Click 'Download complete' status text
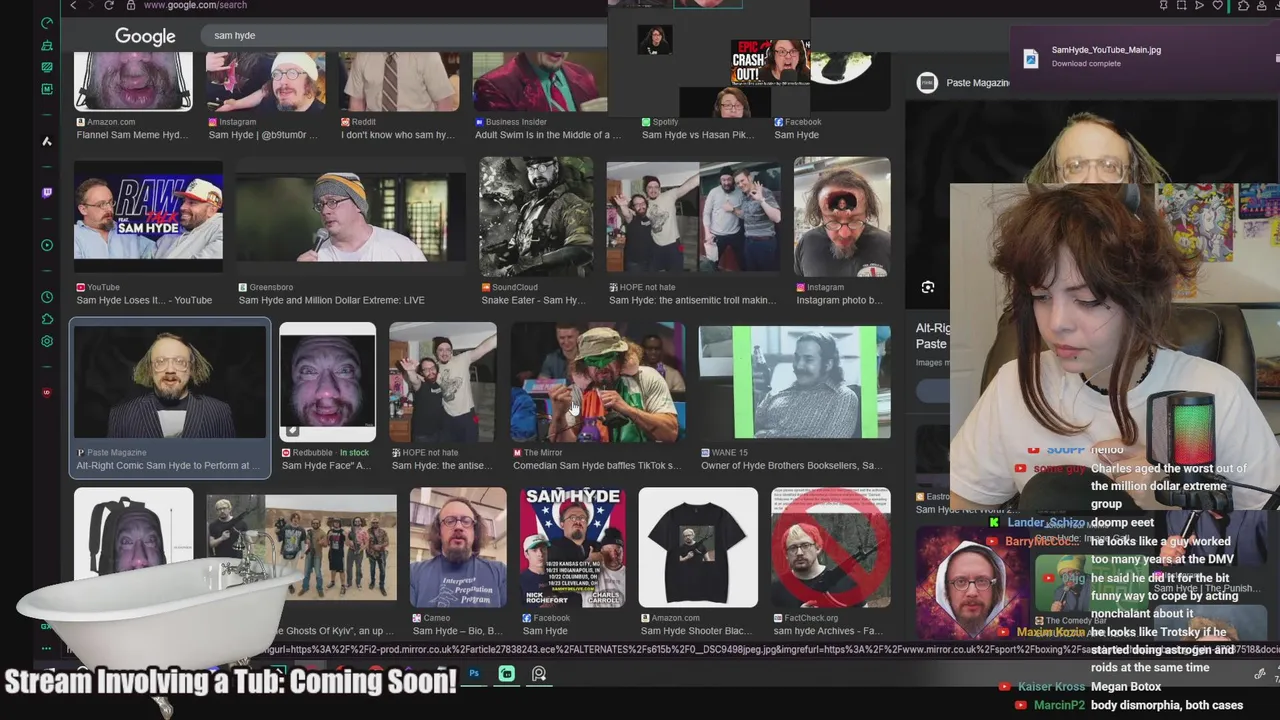Viewport: 1280px width, 720px height. coord(1086,63)
